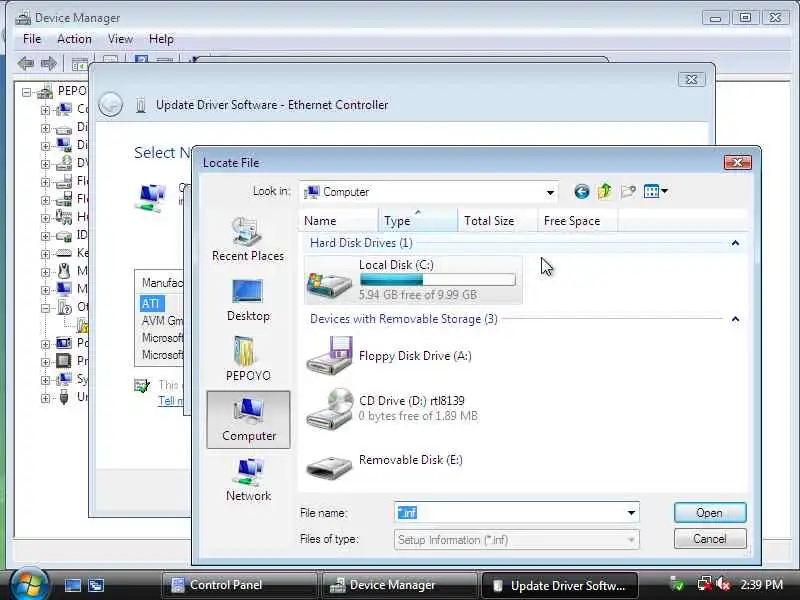Open the File name dropdown arrow
Viewport: 800px width, 600px height.
631,513
